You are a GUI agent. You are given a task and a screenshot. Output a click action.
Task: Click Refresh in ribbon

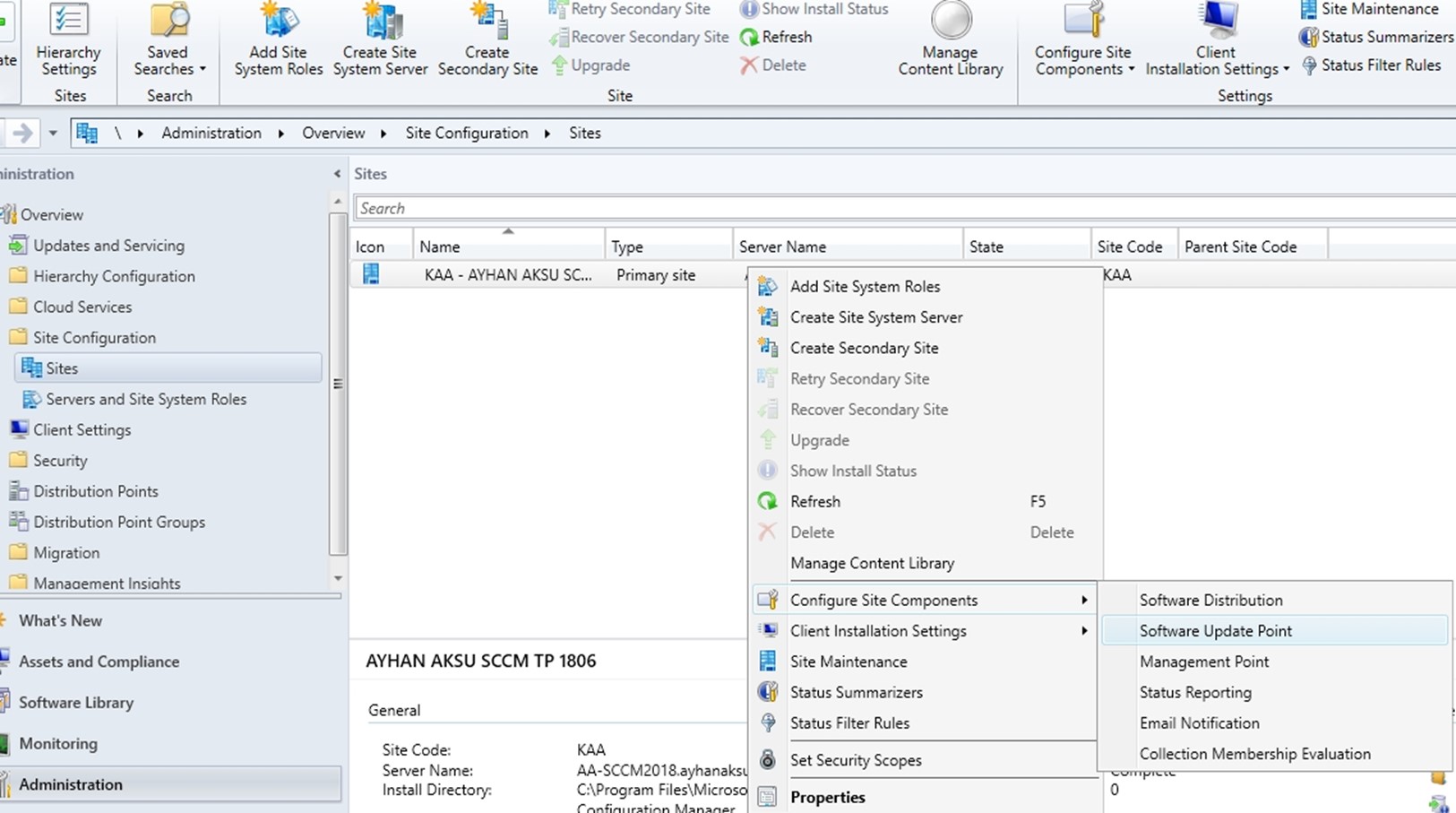pos(776,37)
